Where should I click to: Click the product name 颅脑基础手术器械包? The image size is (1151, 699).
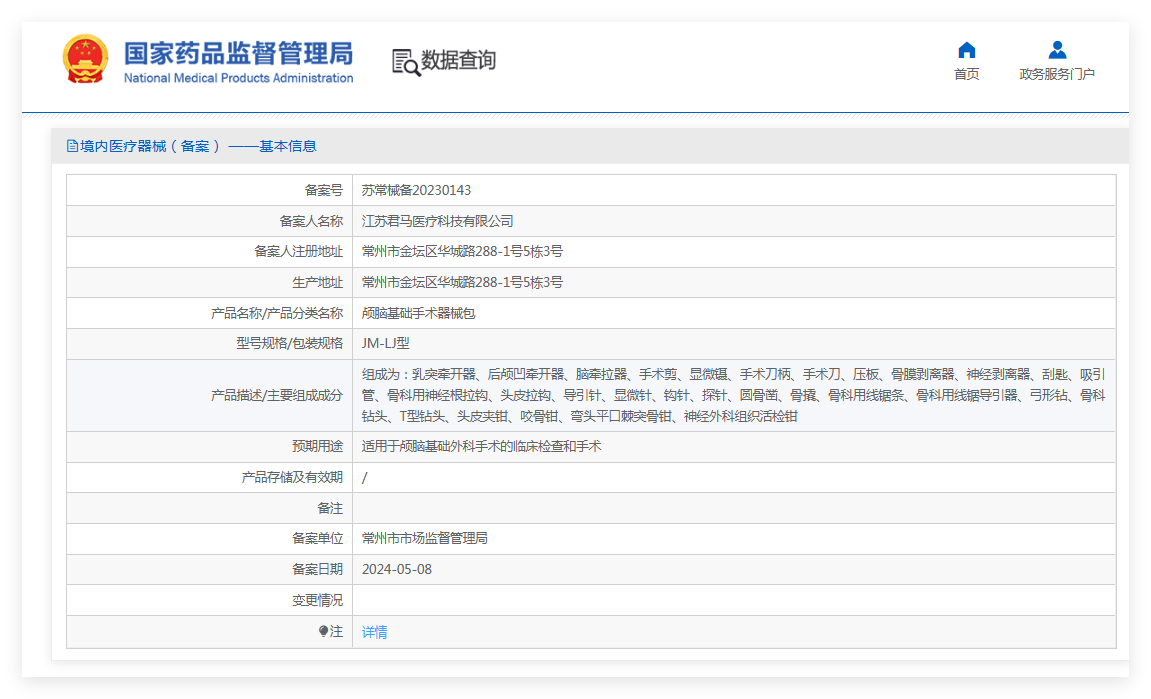(x=418, y=313)
